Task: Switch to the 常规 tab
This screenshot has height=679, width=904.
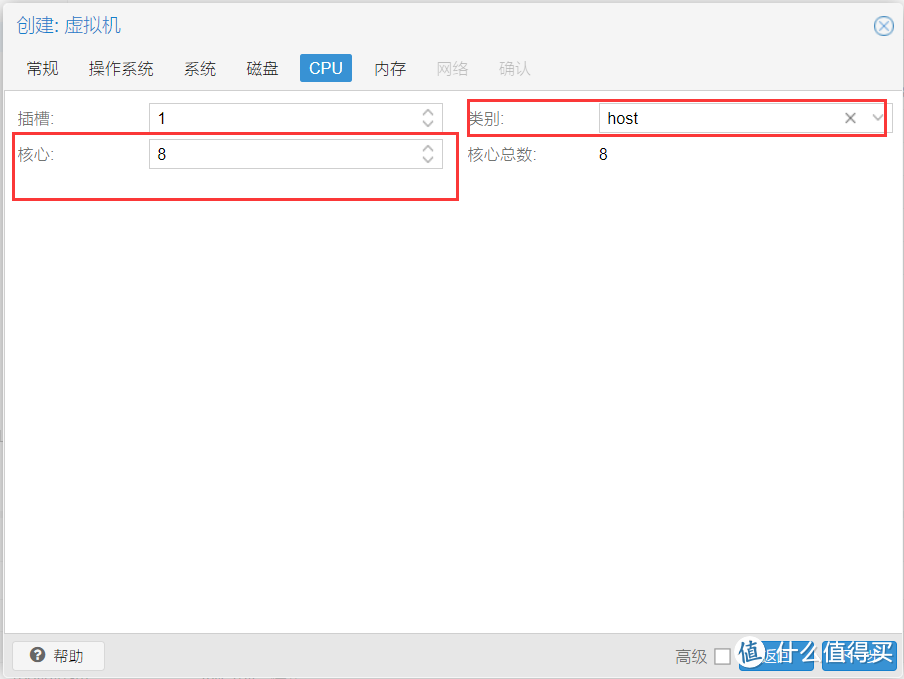Action: click(x=42, y=68)
